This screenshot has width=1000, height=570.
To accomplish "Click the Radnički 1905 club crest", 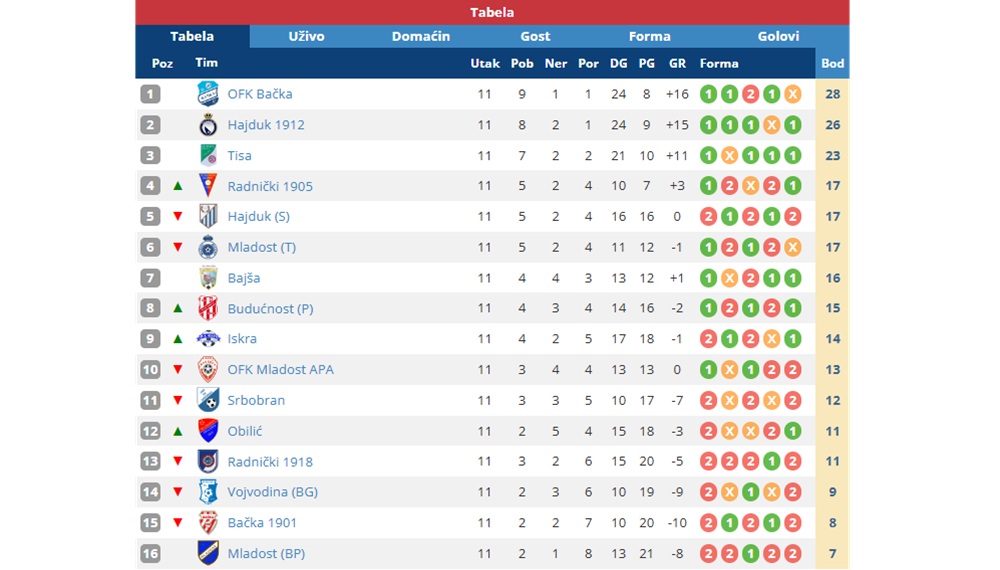I will (208, 186).
